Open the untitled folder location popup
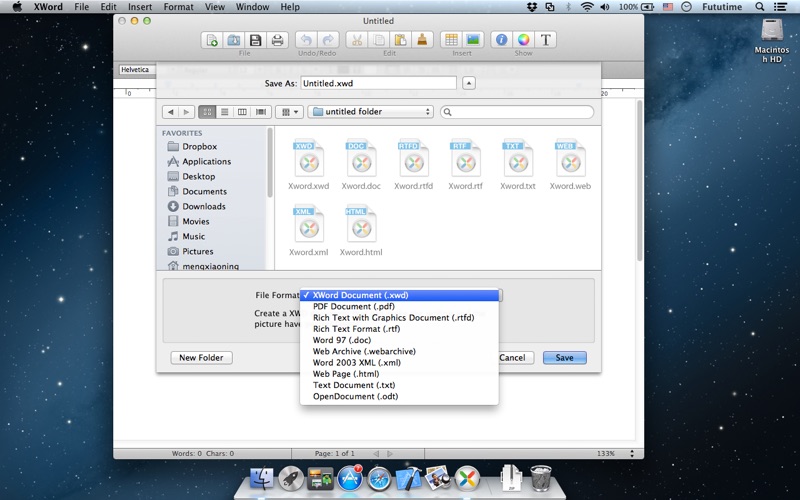This screenshot has height=500, width=800. 370,112
